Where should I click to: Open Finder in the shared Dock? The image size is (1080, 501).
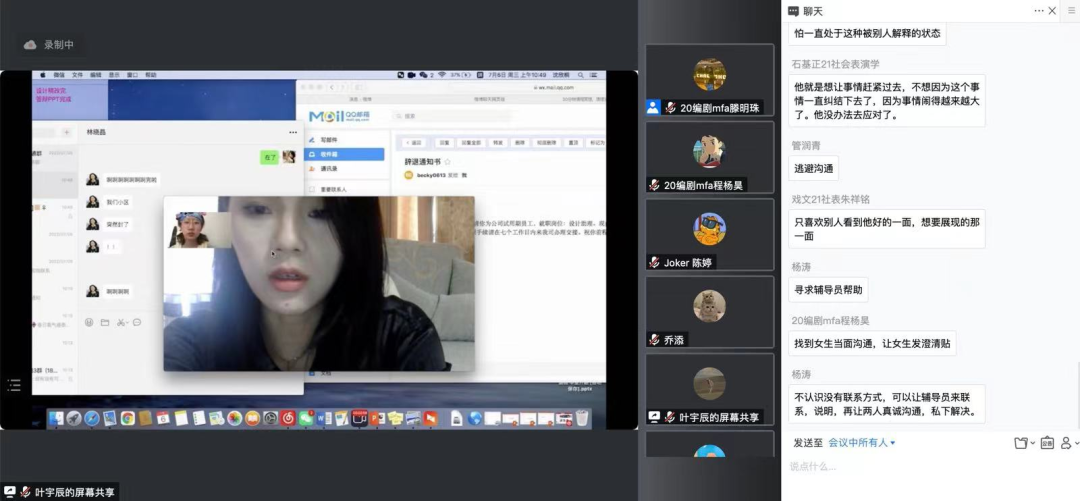56,418
